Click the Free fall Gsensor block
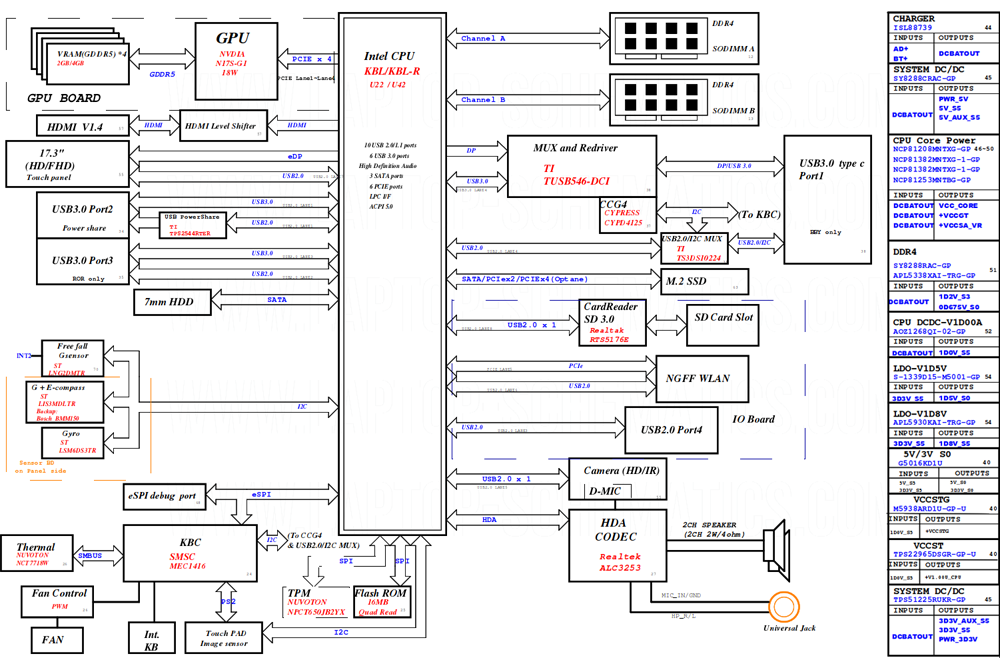Screen dimensions: 1000x658 tap(73, 358)
